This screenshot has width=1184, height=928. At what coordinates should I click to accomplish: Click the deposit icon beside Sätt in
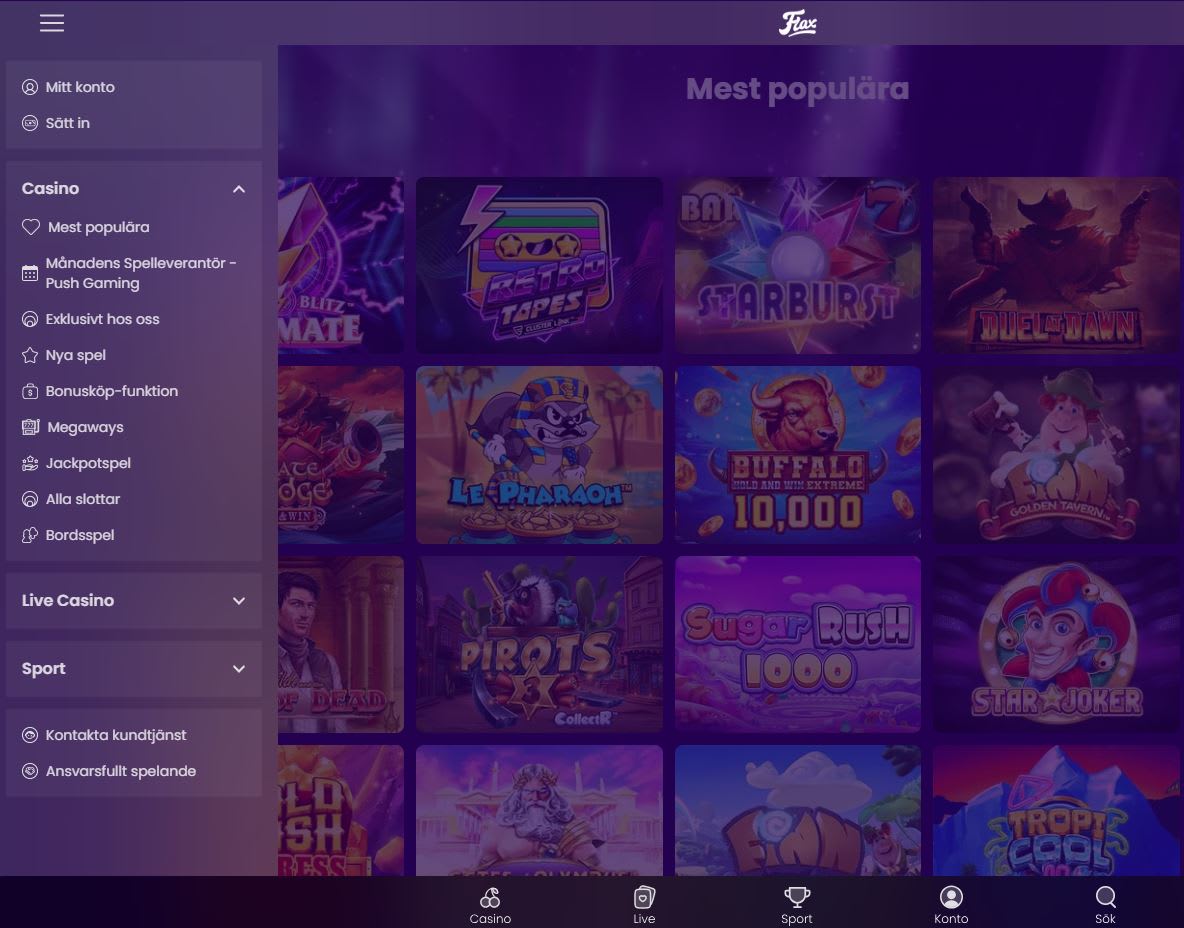pos(29,123)
